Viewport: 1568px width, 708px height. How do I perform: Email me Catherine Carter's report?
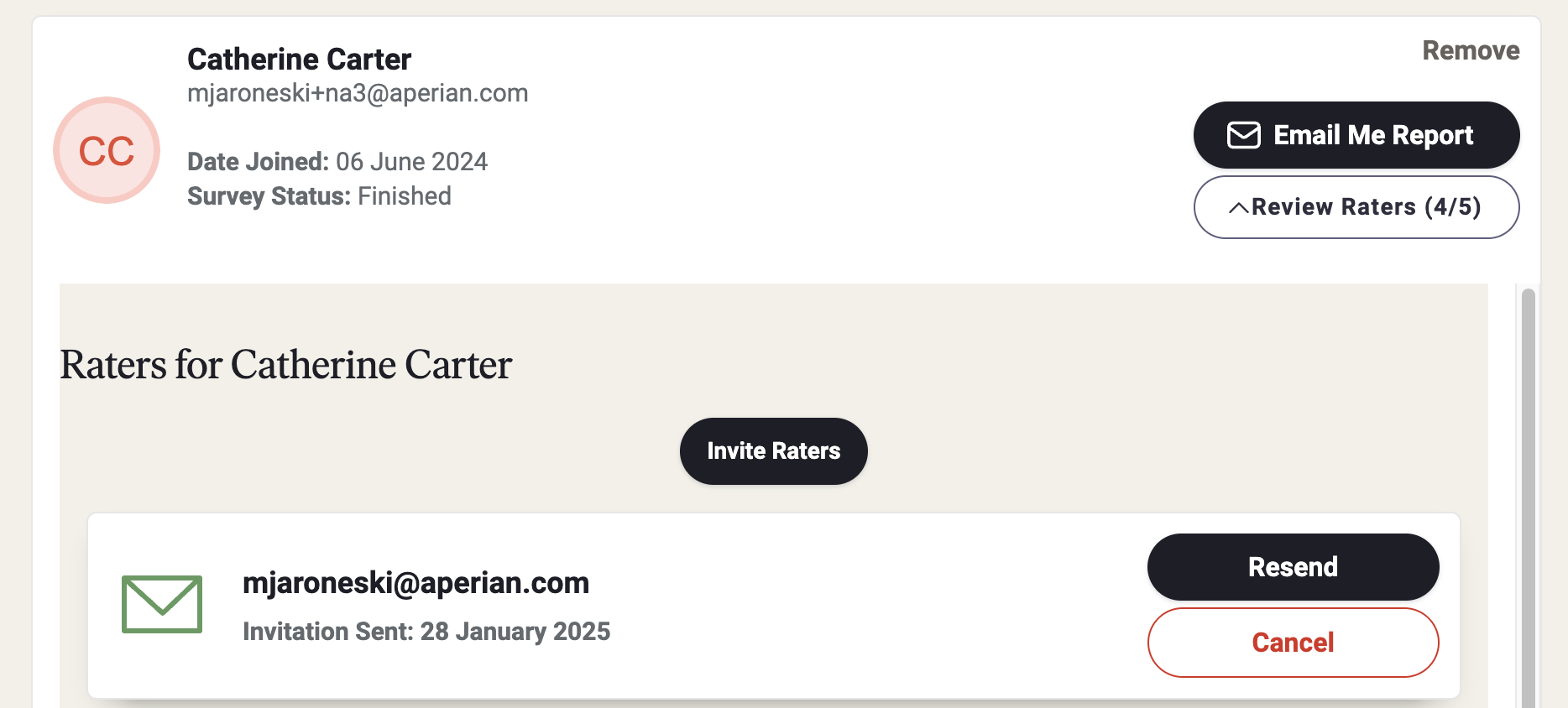(x=1356, y=135)
